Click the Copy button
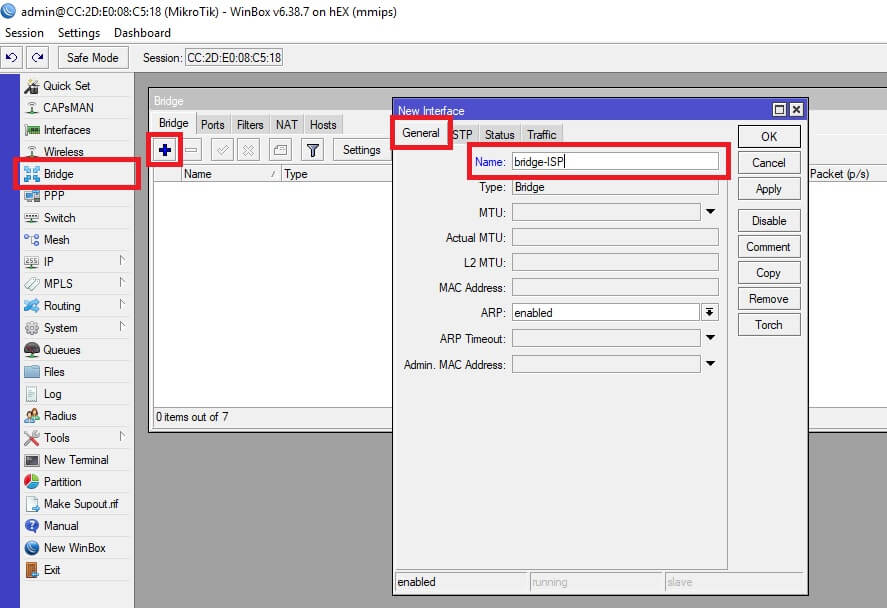 click(769, 273)
